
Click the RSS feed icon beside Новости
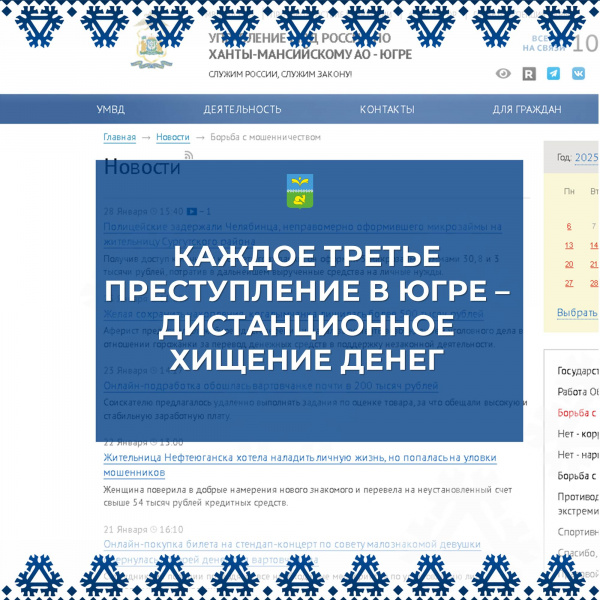click(188, 156)
